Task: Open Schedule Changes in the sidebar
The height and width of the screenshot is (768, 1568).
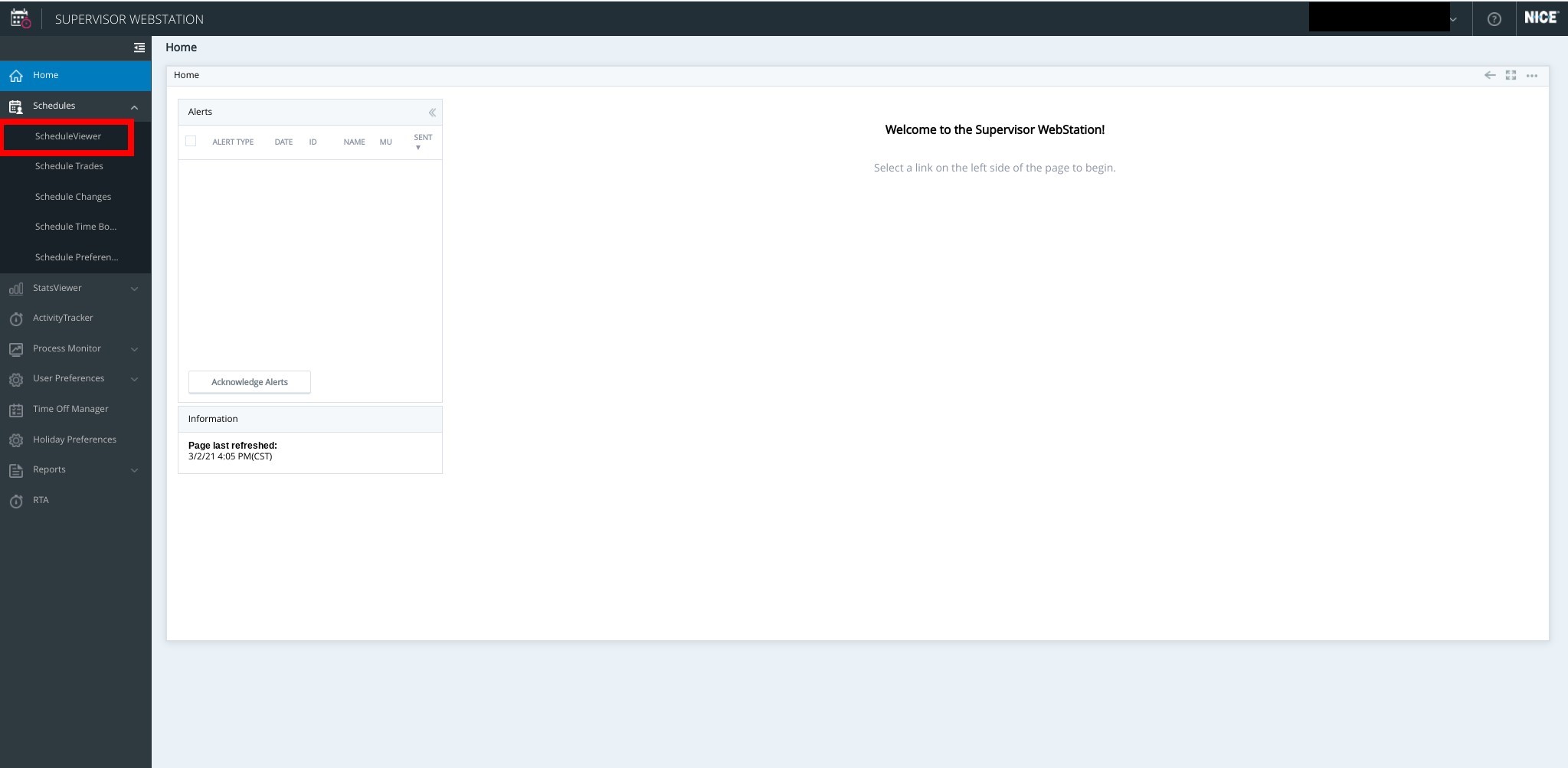Action: (73, 197)
